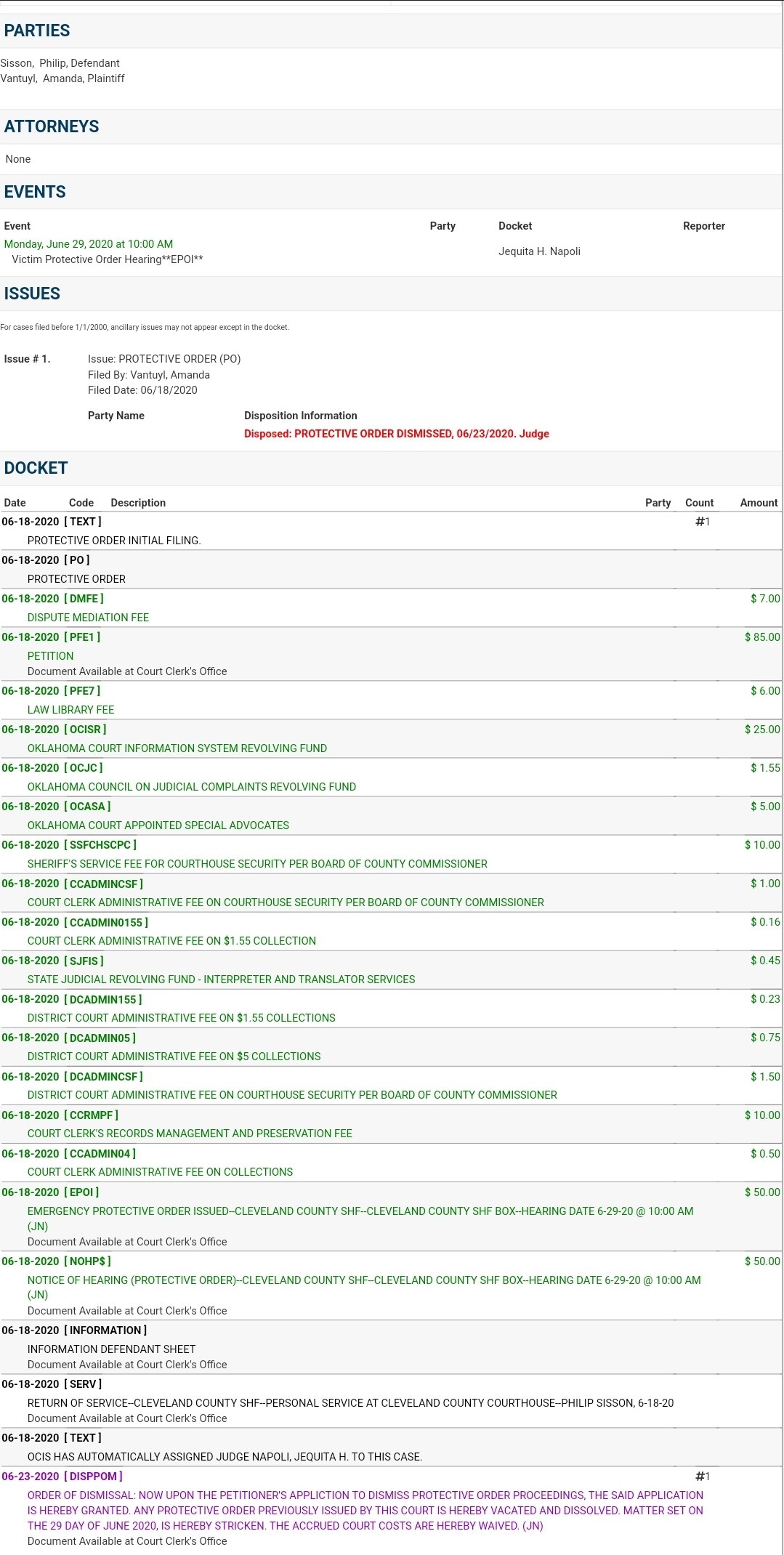Click the [ CCADMIN04 ] docket code

pos(100,1153)
